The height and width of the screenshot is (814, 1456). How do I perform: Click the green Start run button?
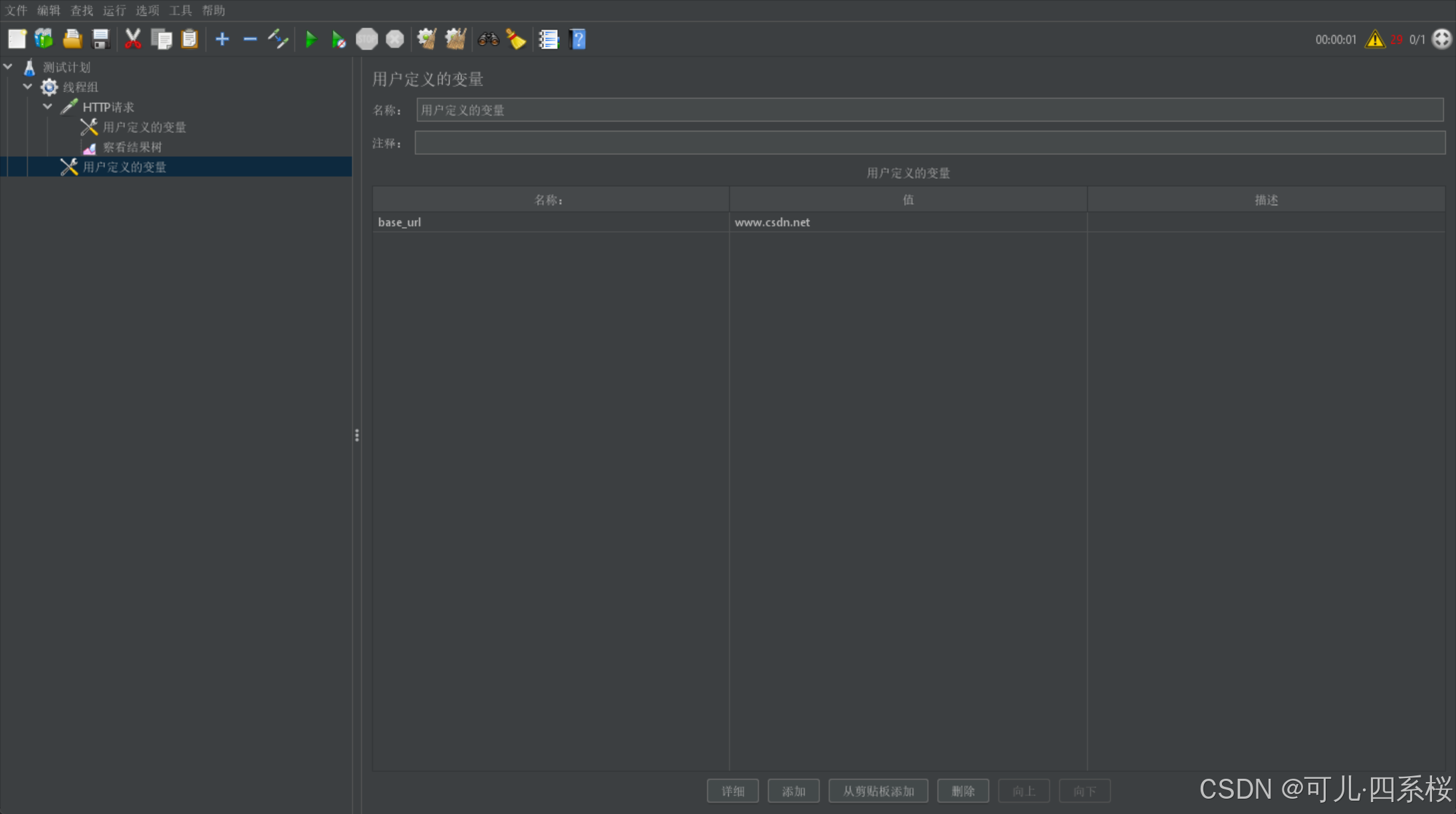[x=310, y=40]
